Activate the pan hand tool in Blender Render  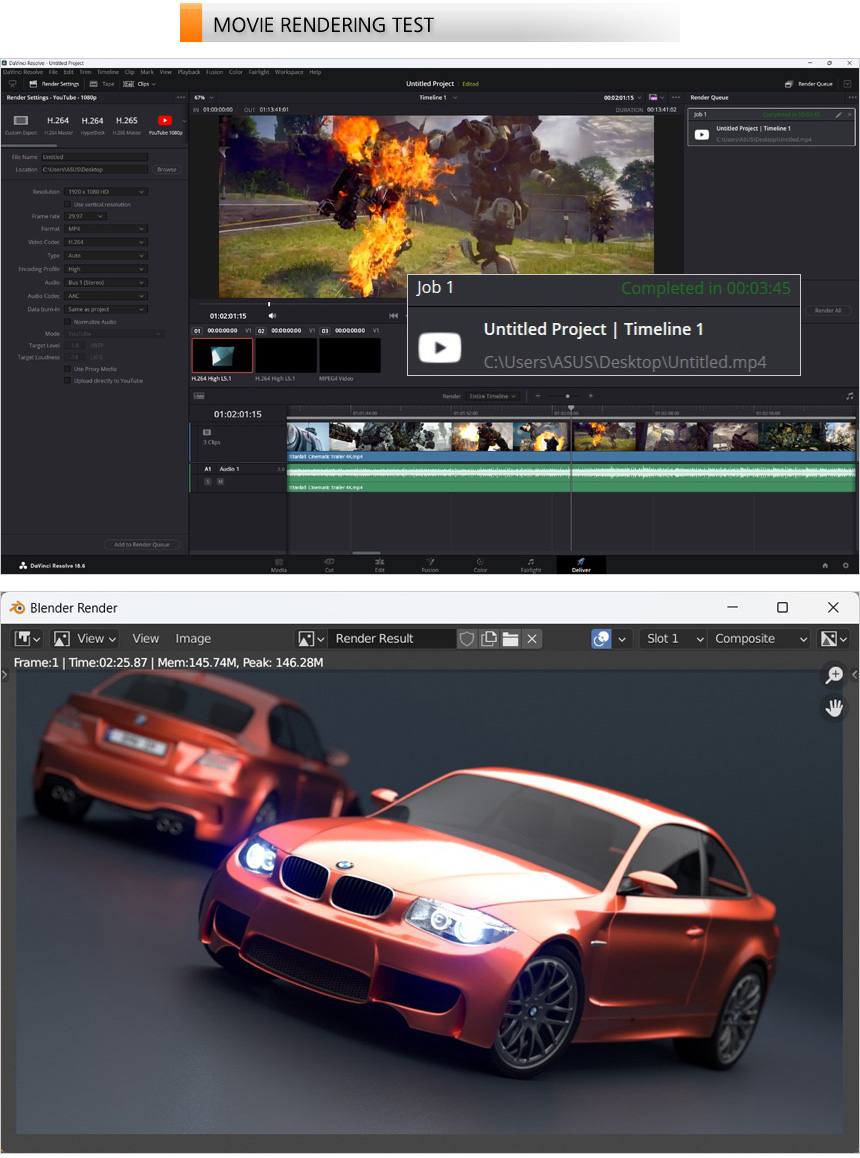click(834, 709)
